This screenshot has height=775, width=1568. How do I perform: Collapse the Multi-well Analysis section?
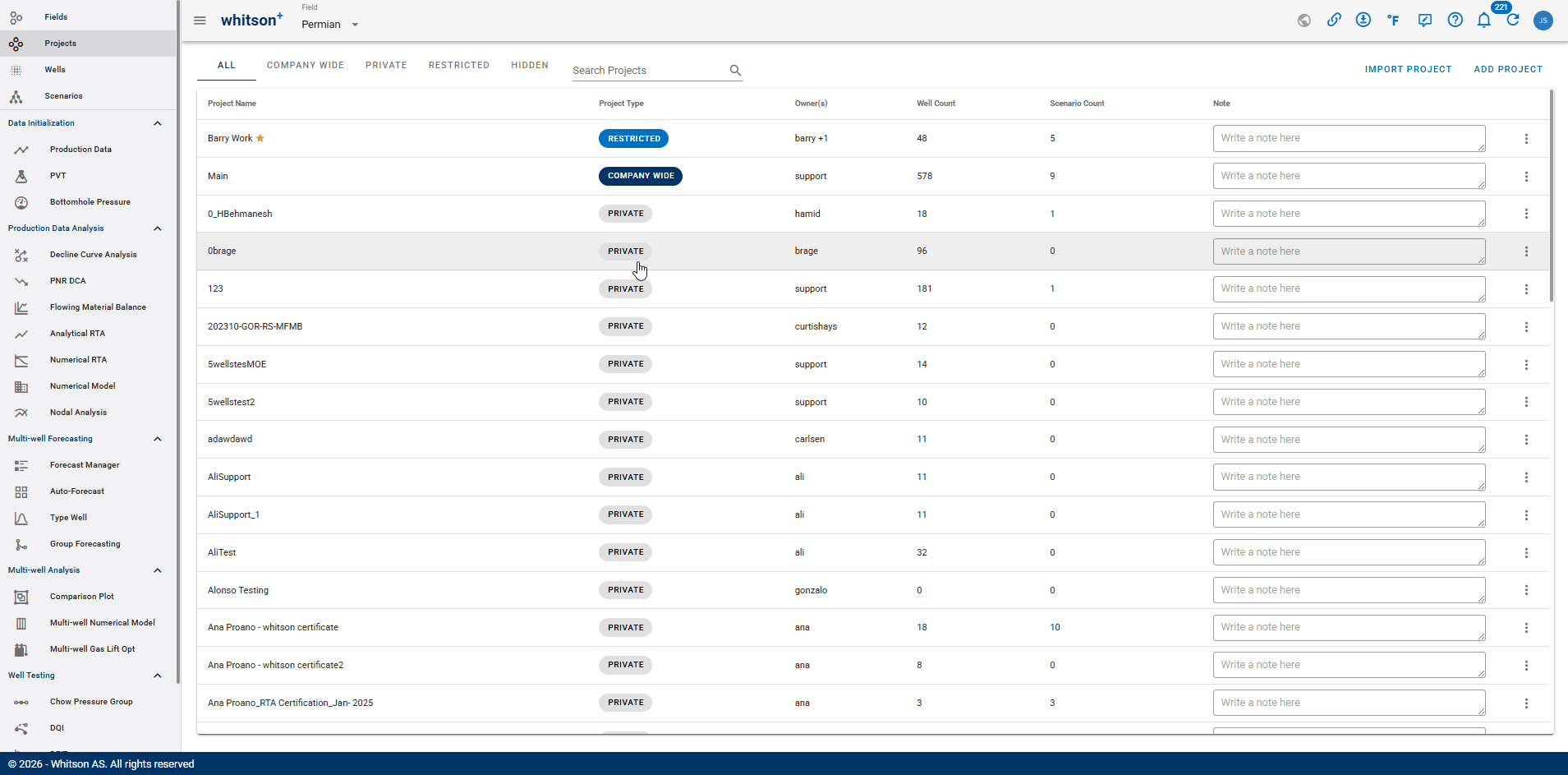[157, 570]
